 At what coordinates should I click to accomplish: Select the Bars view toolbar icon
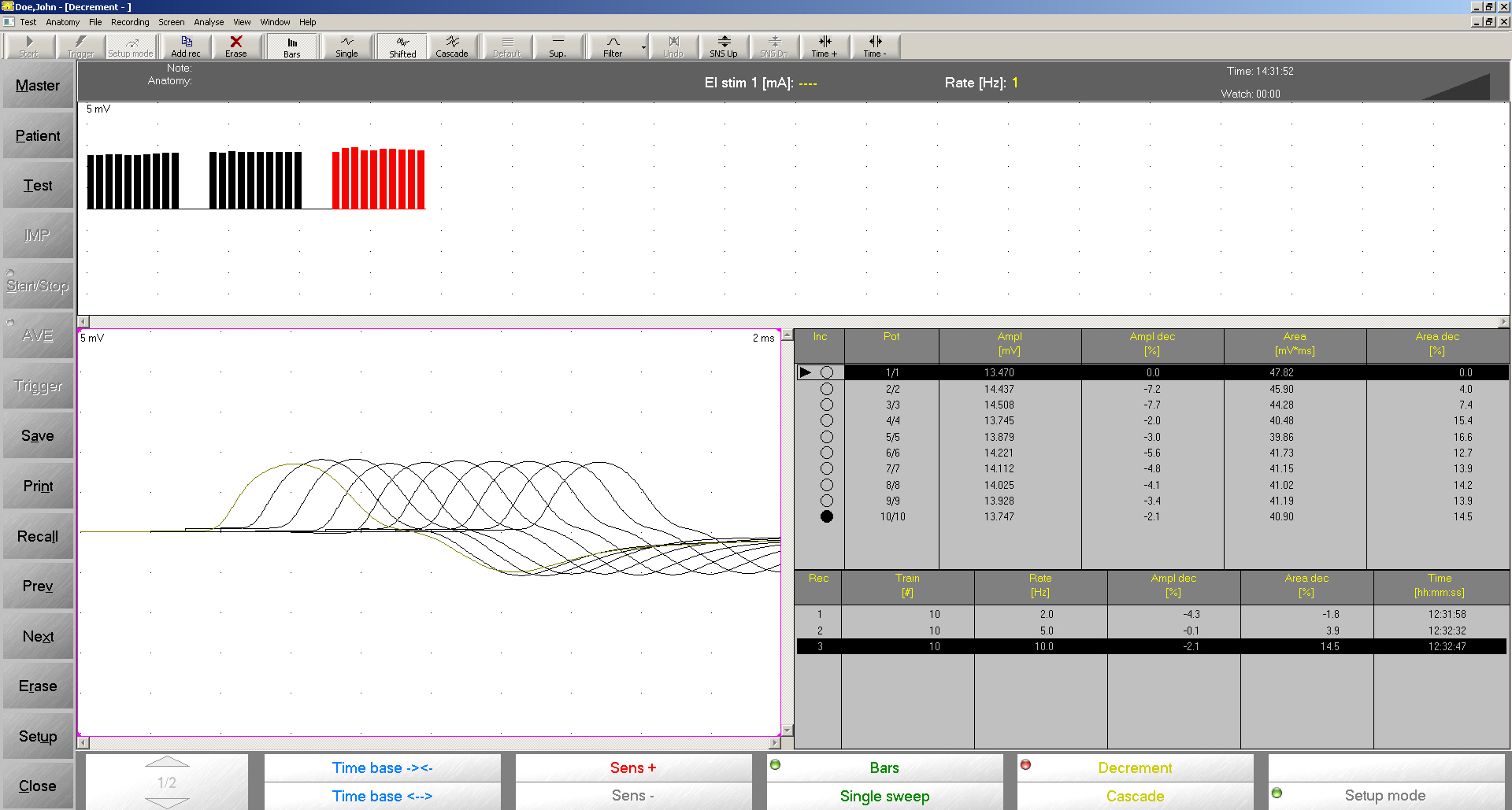(x=292, y=46)
